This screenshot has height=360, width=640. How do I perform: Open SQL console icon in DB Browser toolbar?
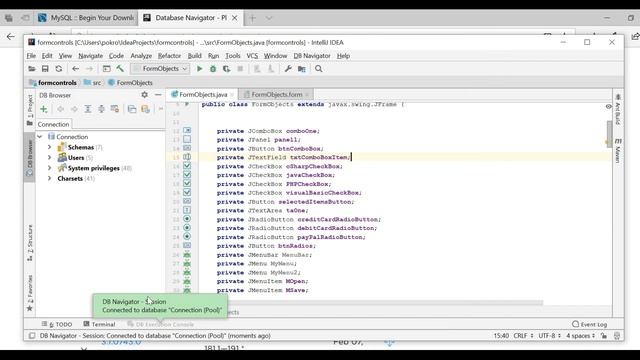tap(132, 109)
